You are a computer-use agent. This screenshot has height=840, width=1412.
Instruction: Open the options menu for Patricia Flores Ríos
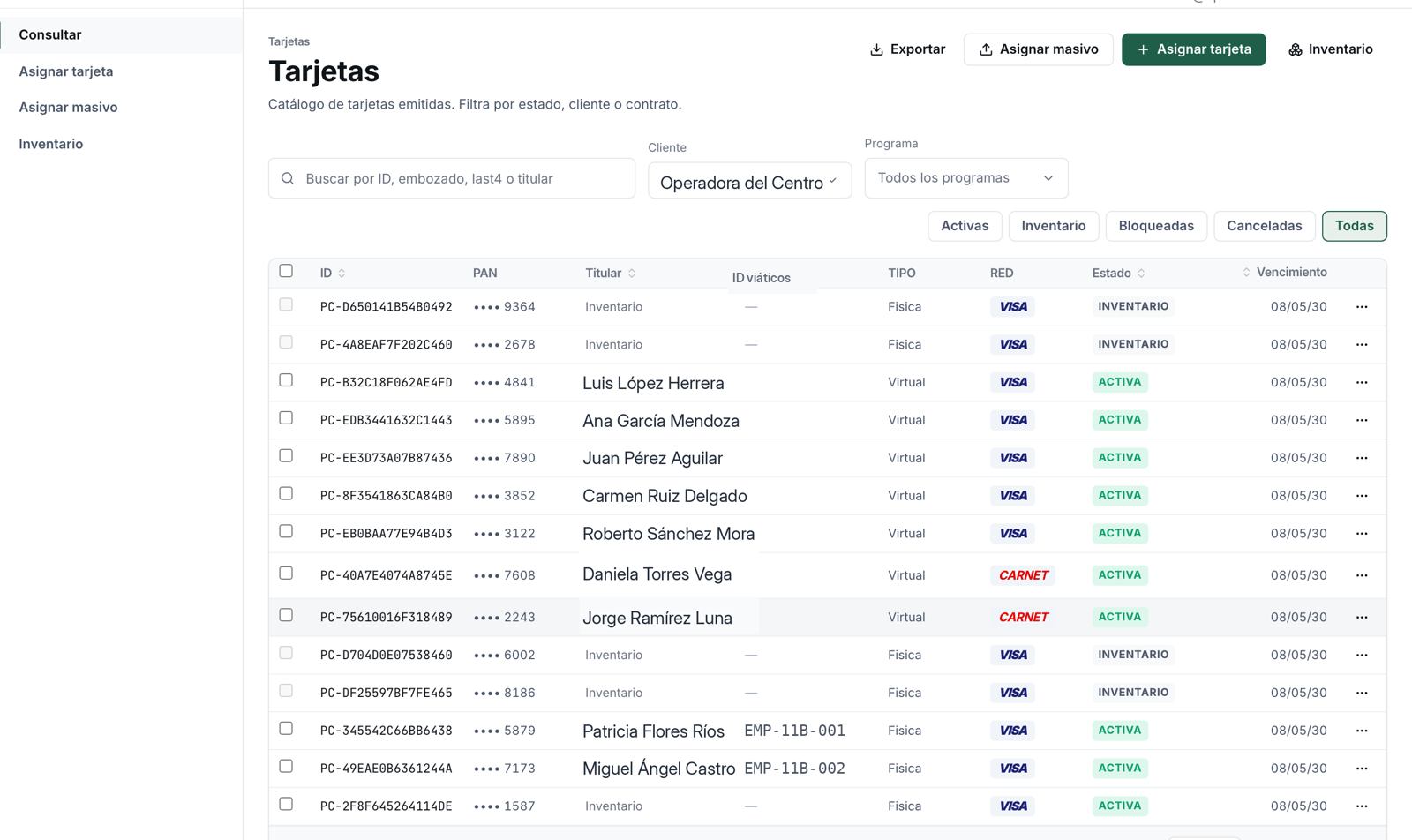point(1362,731)
